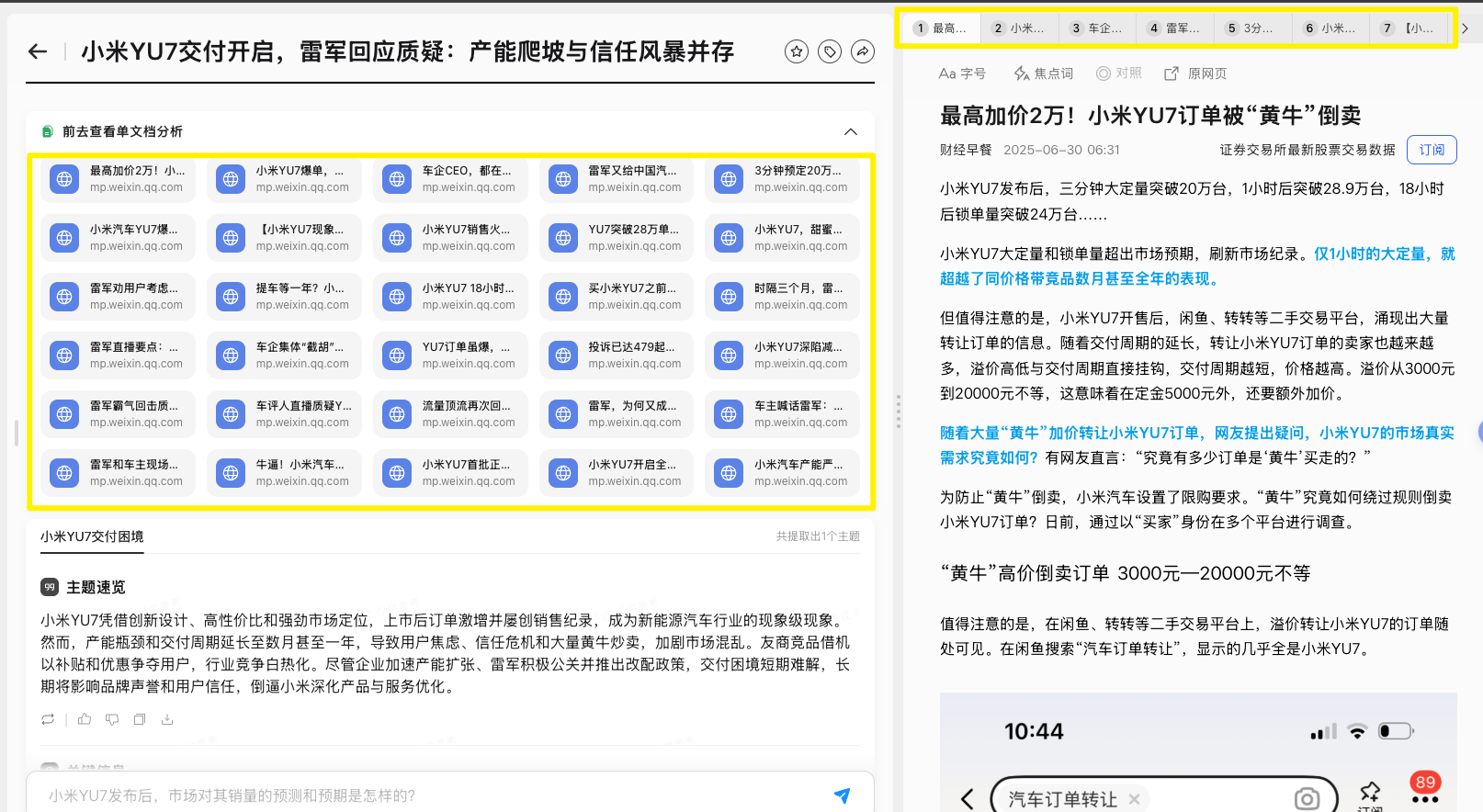The image size is (1483, 812).
Task: Switch to document tab 6 小米
Action: tap(1330, 28)
